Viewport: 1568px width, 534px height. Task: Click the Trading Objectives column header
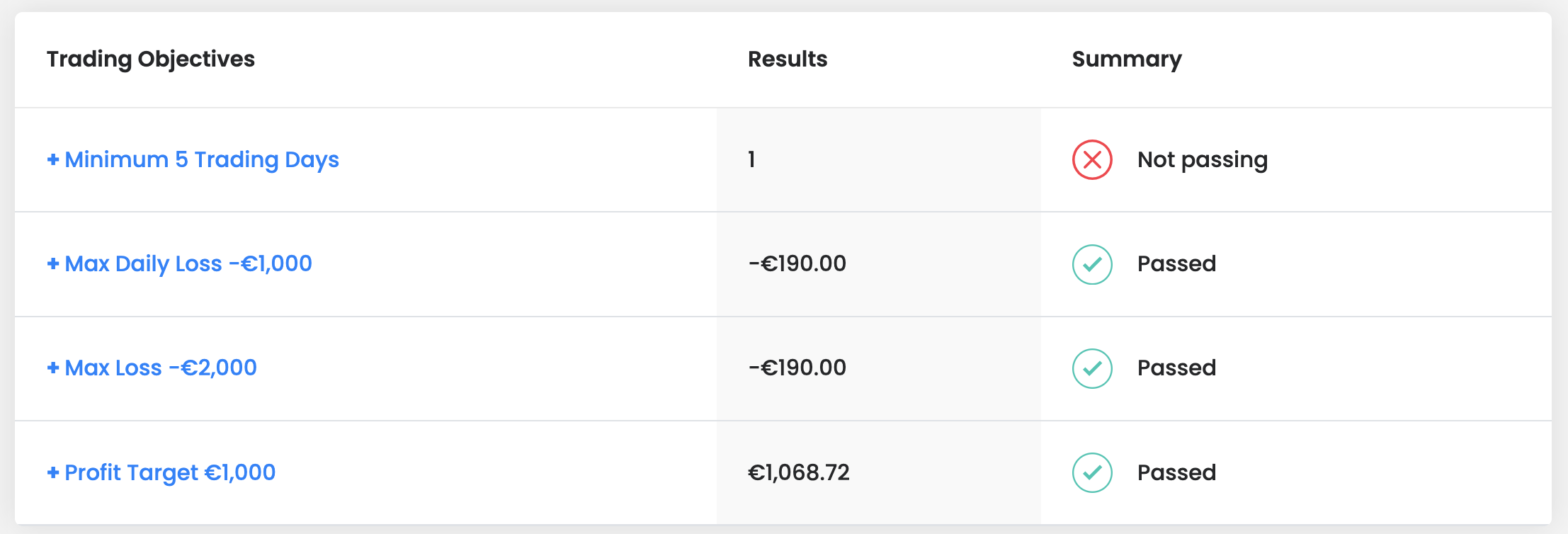pos(151,59)
